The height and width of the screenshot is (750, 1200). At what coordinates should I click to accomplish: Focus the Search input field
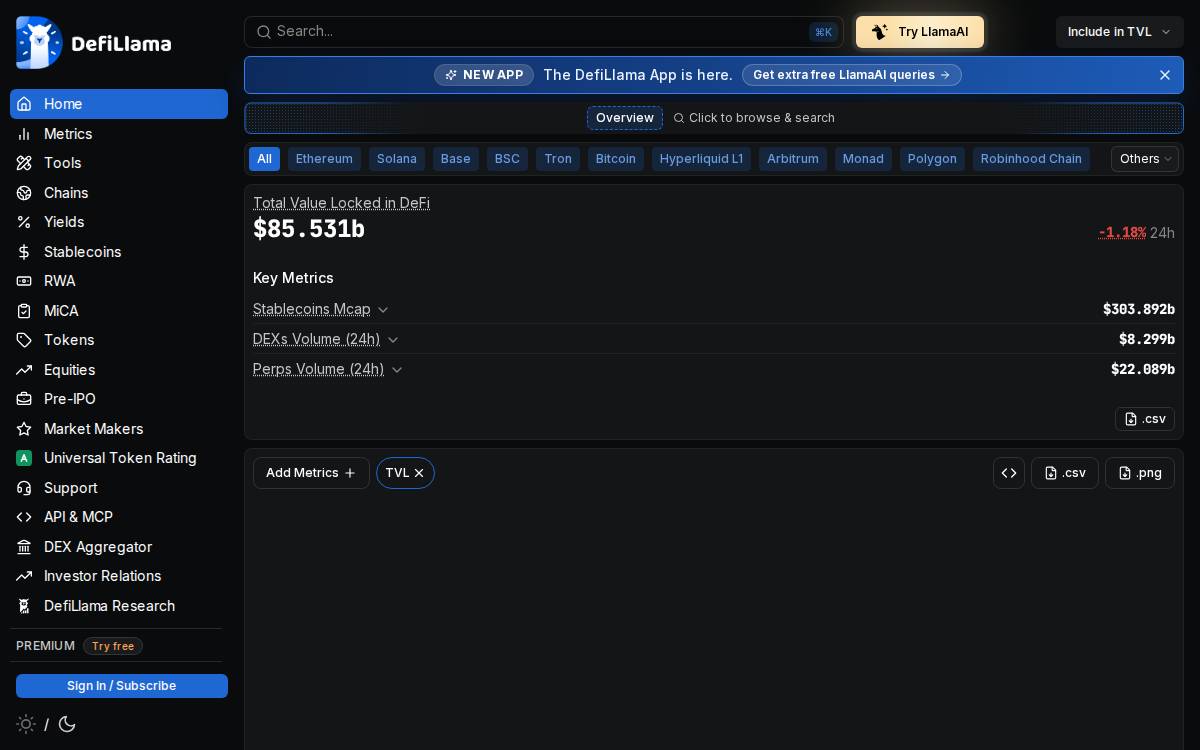544,32
